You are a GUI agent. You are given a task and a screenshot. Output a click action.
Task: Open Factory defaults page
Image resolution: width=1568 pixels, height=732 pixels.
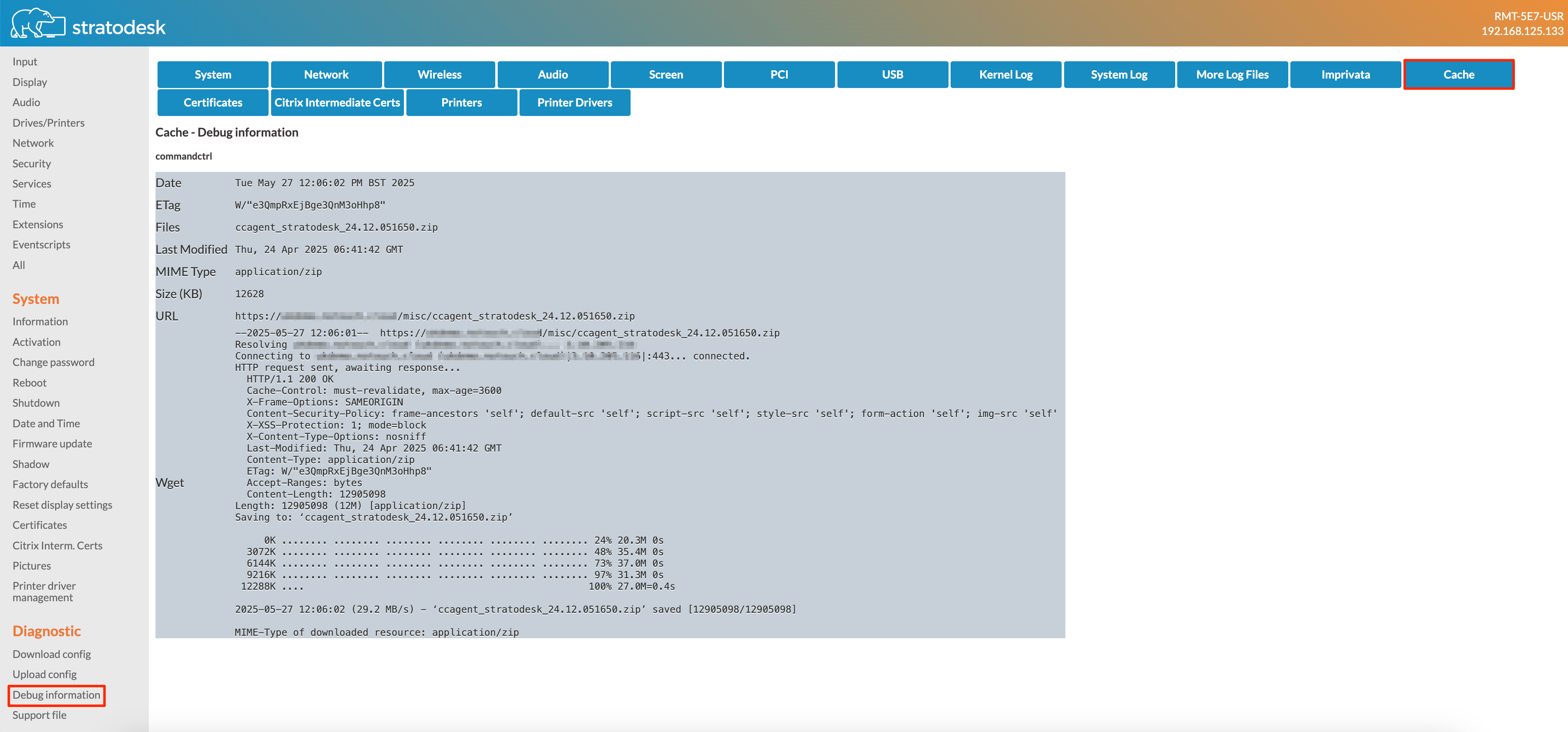click(x=50, y=484)
